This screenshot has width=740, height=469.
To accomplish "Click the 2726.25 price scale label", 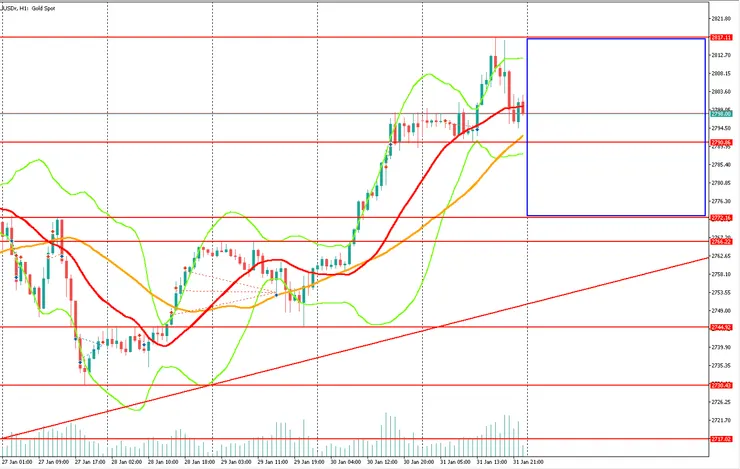I will (x=721, y=402).
